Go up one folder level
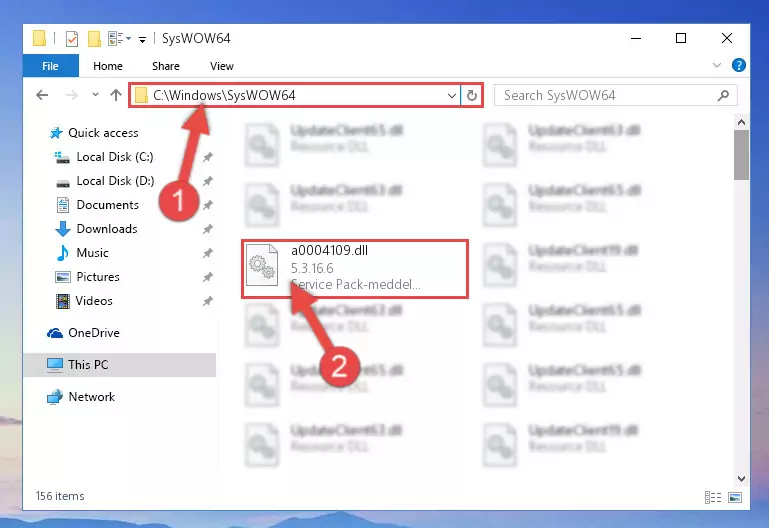The width and height of the screenshot is (769, 528). coord(116,95)
